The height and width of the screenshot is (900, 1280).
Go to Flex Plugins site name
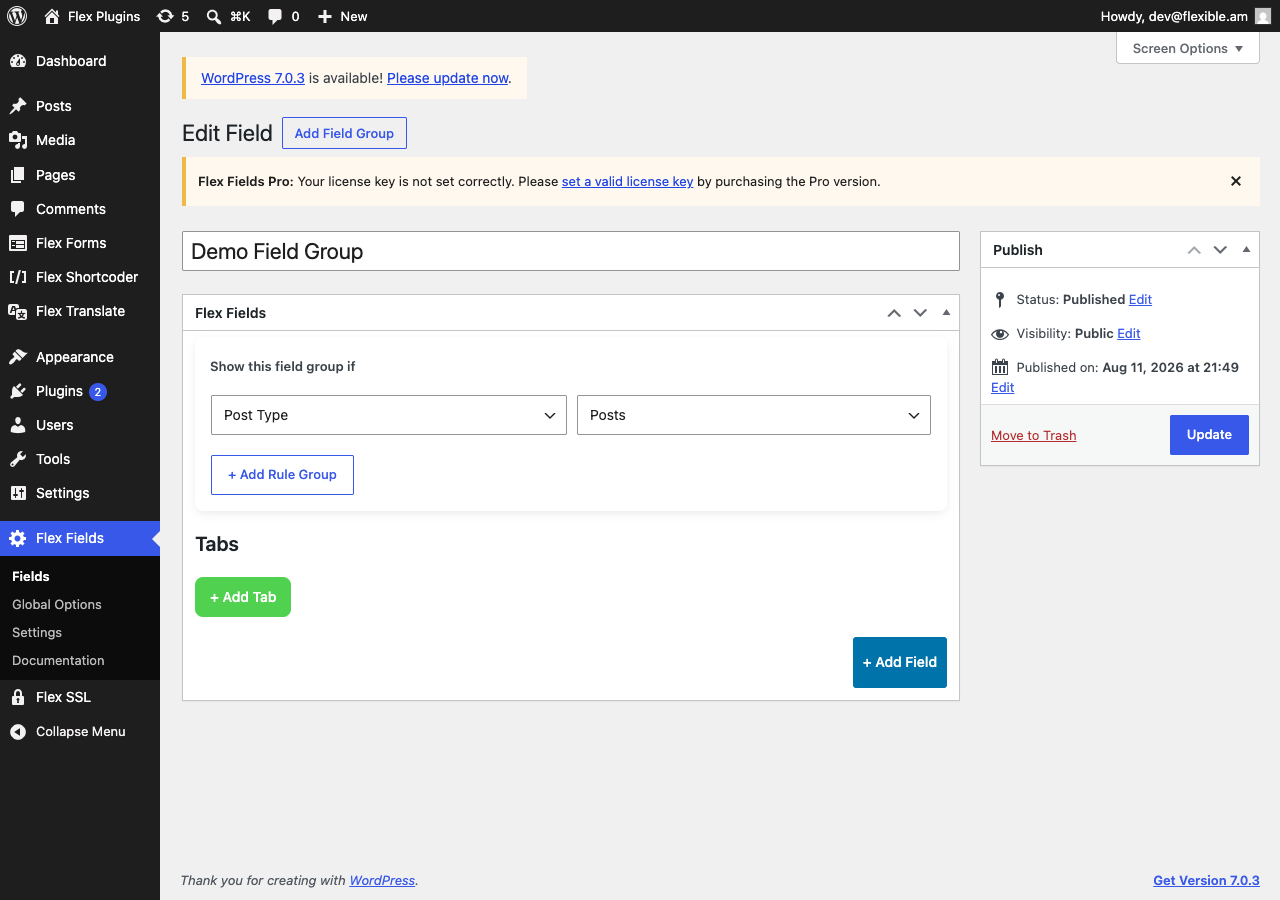pos(104,16)
